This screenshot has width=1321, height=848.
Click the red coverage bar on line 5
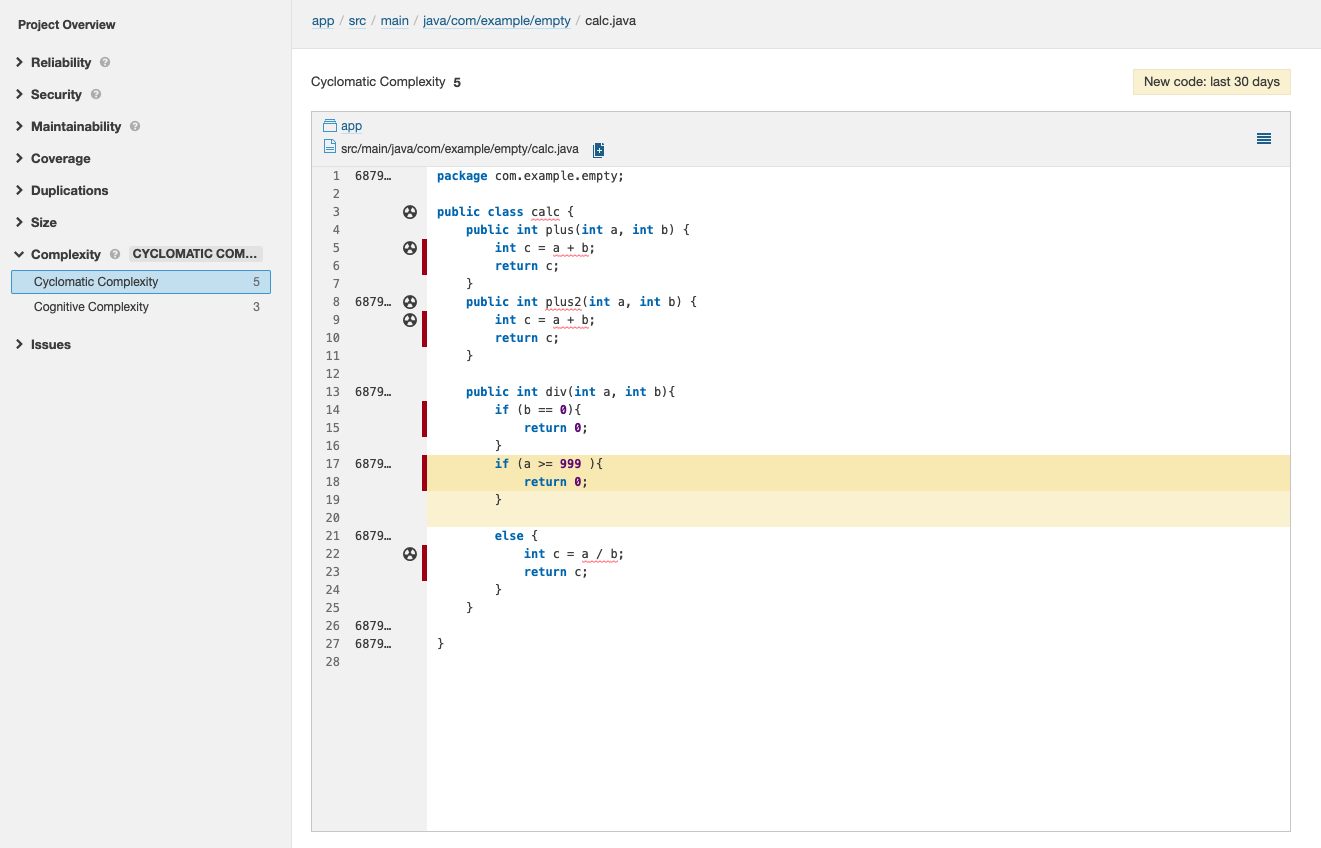(424, 248)
